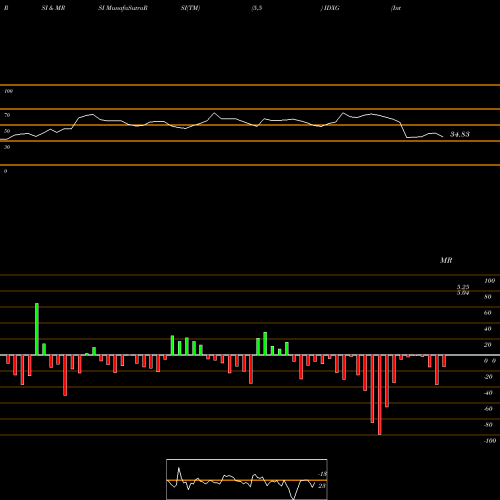Click the 'SI & MR' header label

[x=53, y=8]
